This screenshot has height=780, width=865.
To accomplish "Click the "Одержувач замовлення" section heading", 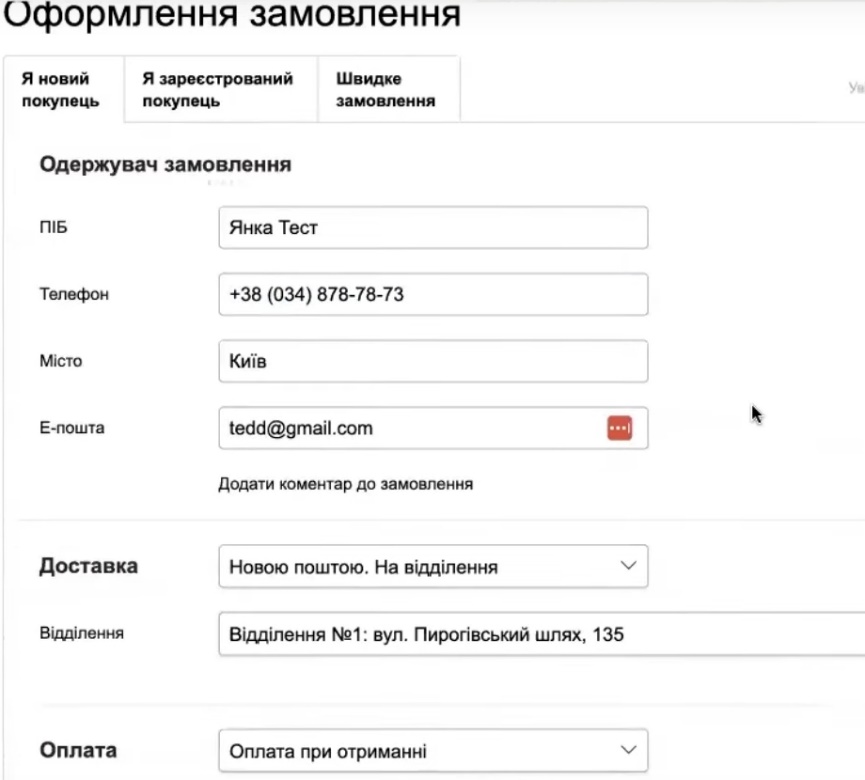I will point(165,165).
